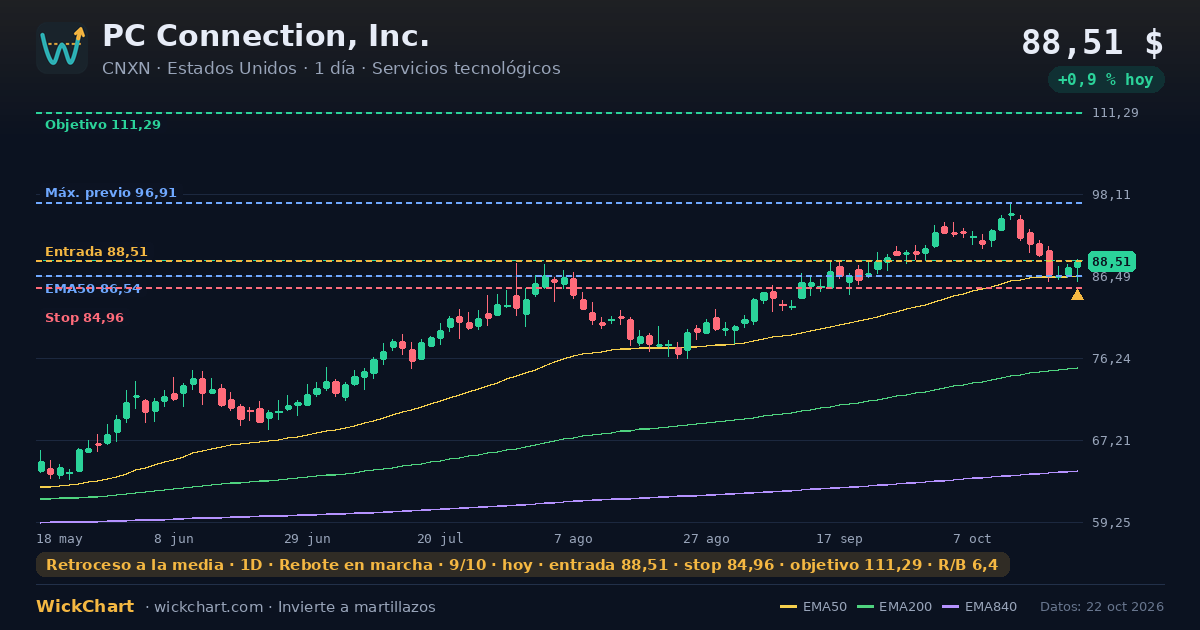
Task: Click the EMA840 purple legend swatch
Action: coord(950,607)
